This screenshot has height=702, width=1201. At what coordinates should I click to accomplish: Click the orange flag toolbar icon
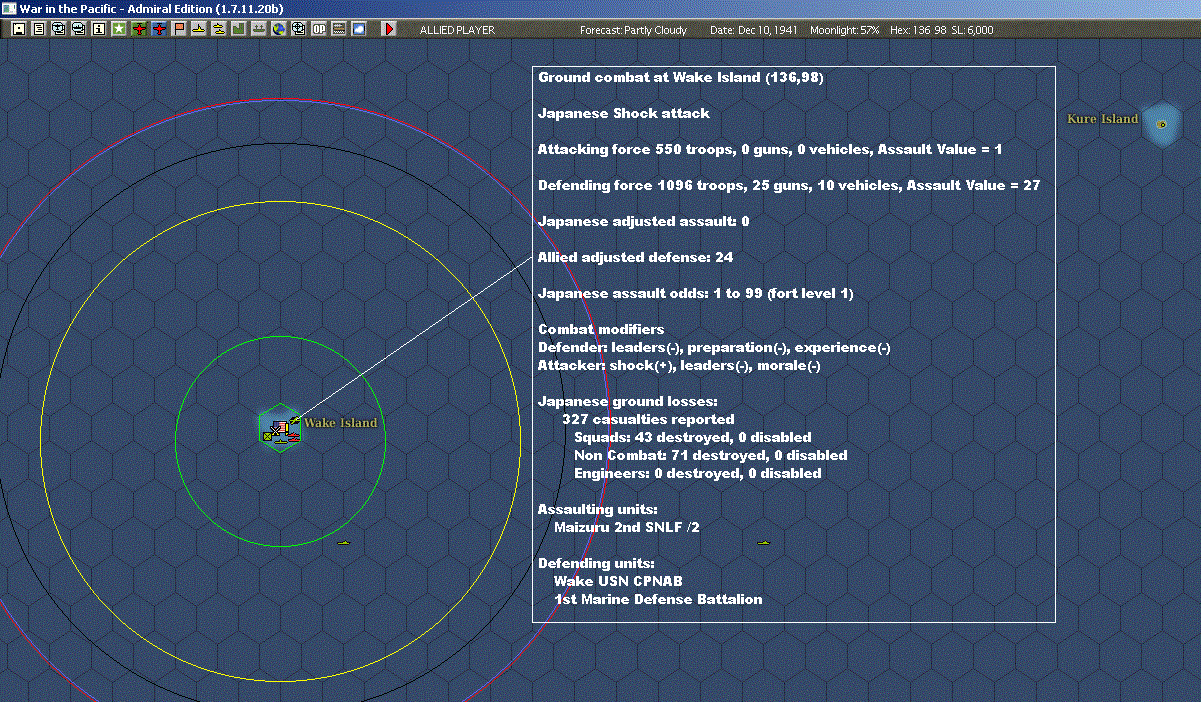click(179, 29)
